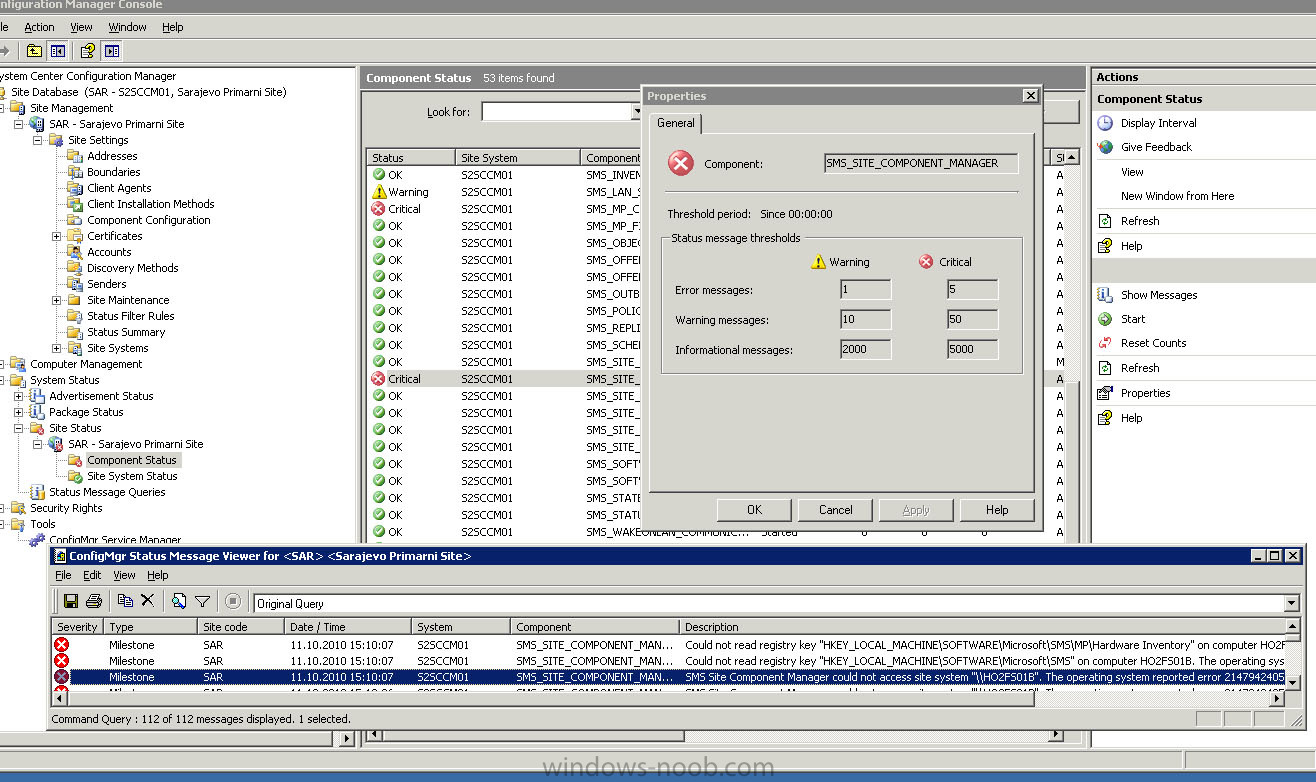
Task: Collapse the Site Status tree node
Action: (19, 428)
